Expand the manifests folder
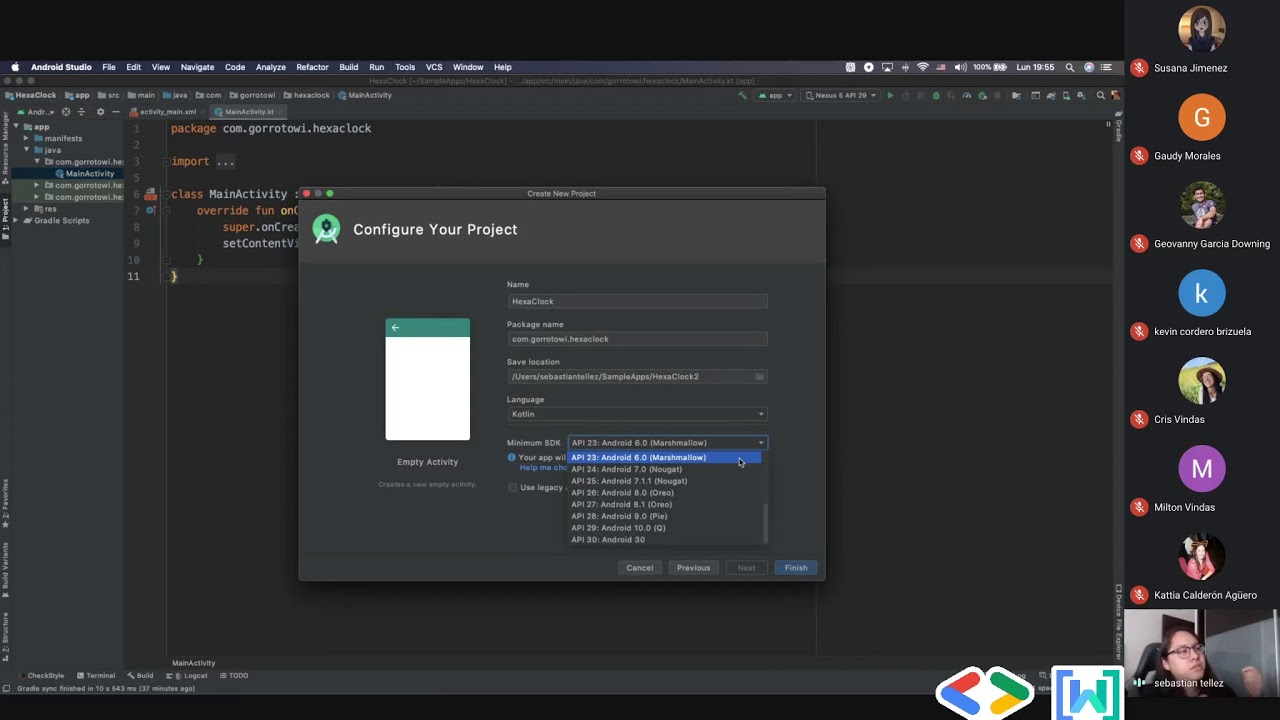This screenshot has width=1280, height=720. pyautogui.click(x=28, y=138)
